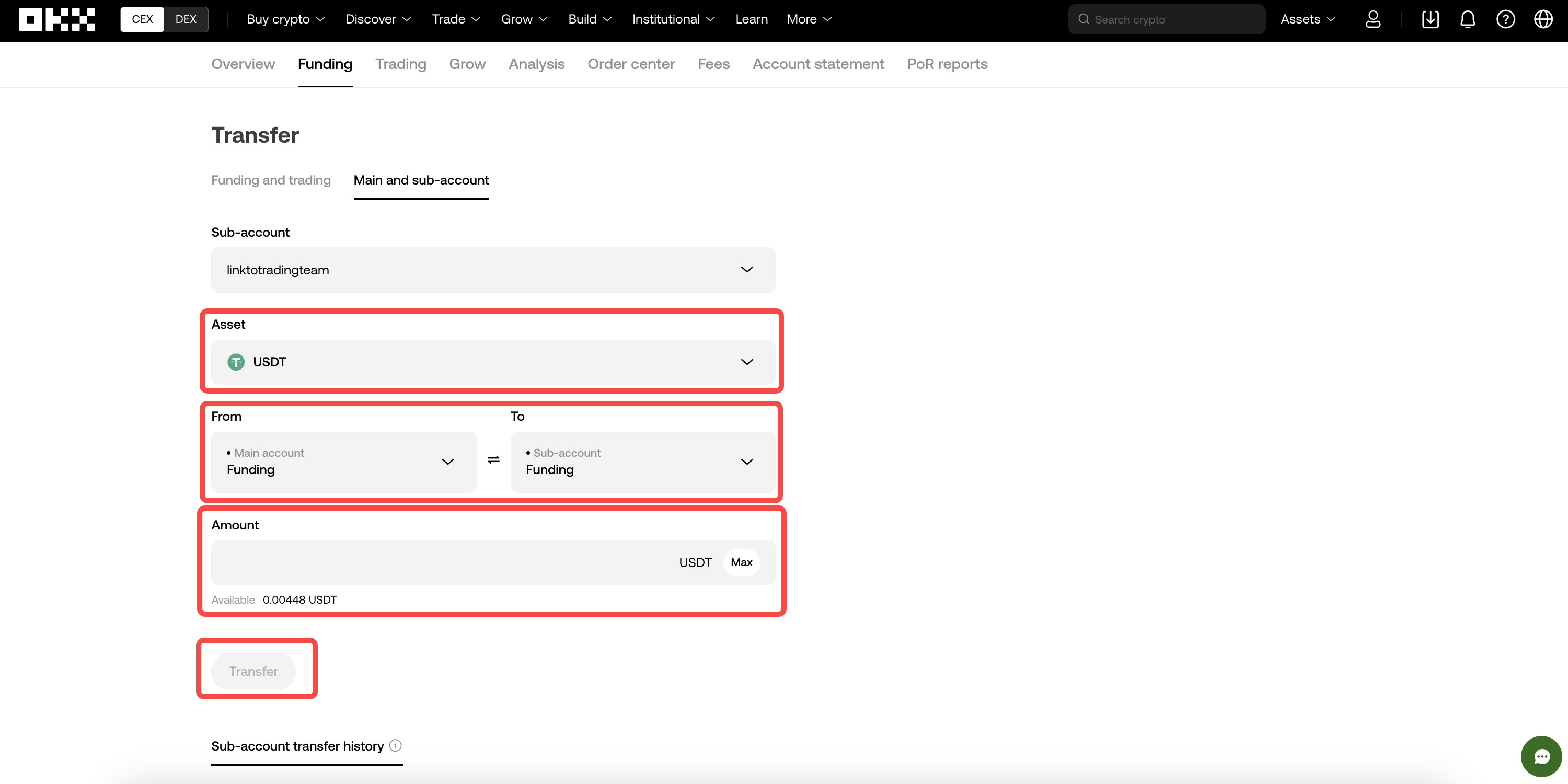1568x784 pixels.
Task: Expand the From Main account Funding dropdown
Action: click(344, 462)
